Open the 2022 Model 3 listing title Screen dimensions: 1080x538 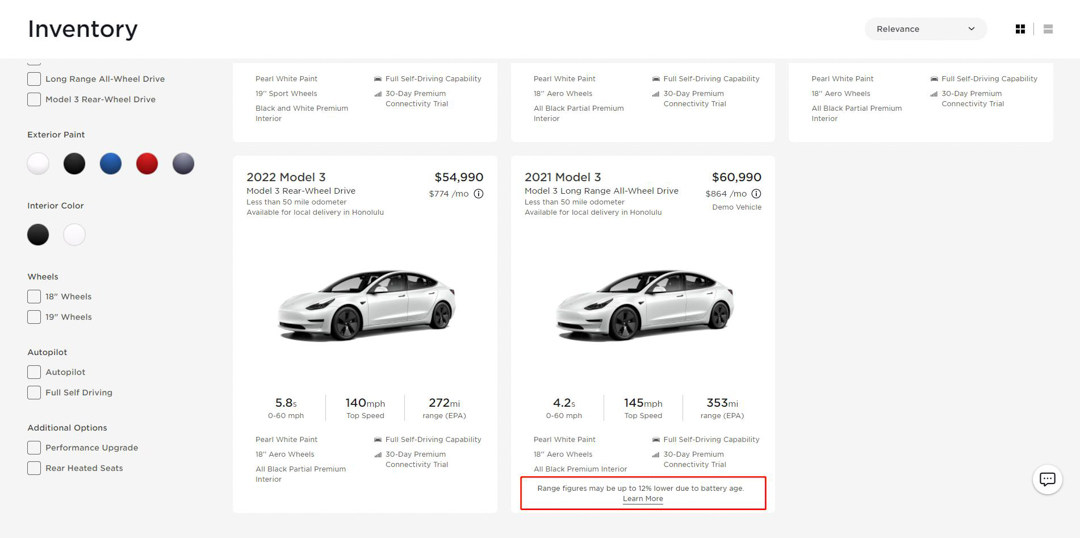coord(286,177)
